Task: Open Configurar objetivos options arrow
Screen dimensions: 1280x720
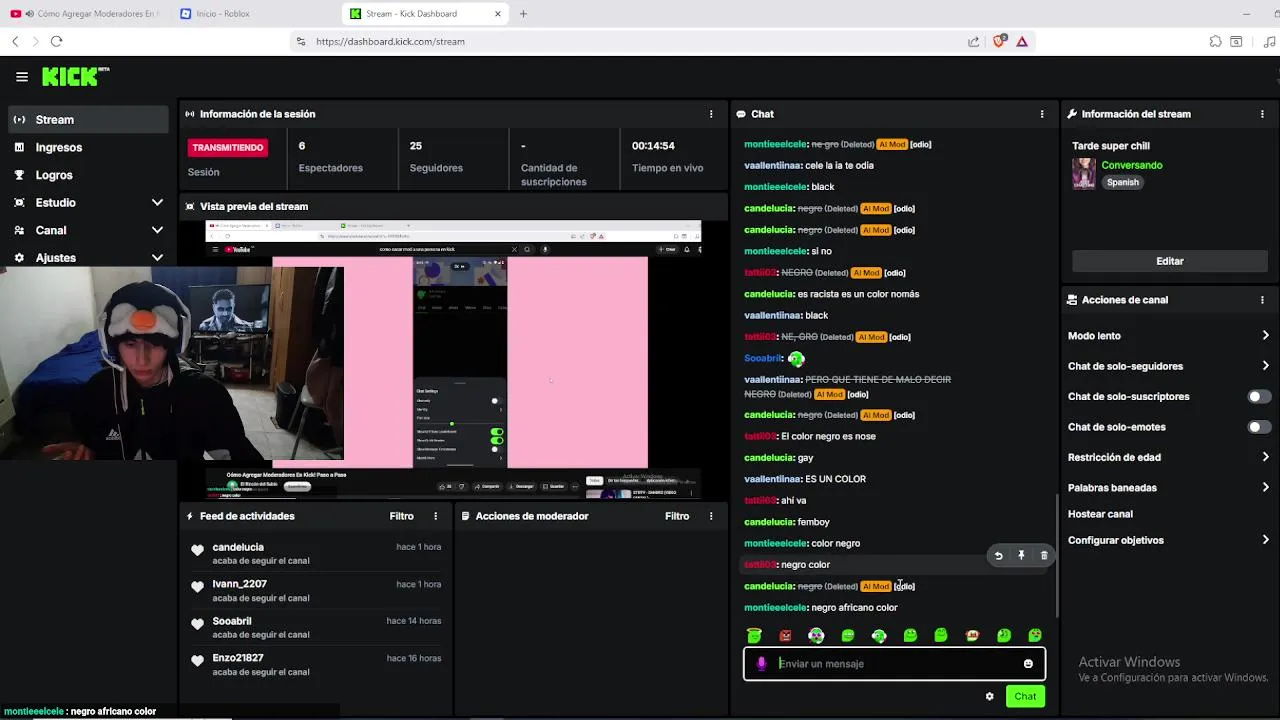Action: pyautogui.click(x=1265, y=540)
